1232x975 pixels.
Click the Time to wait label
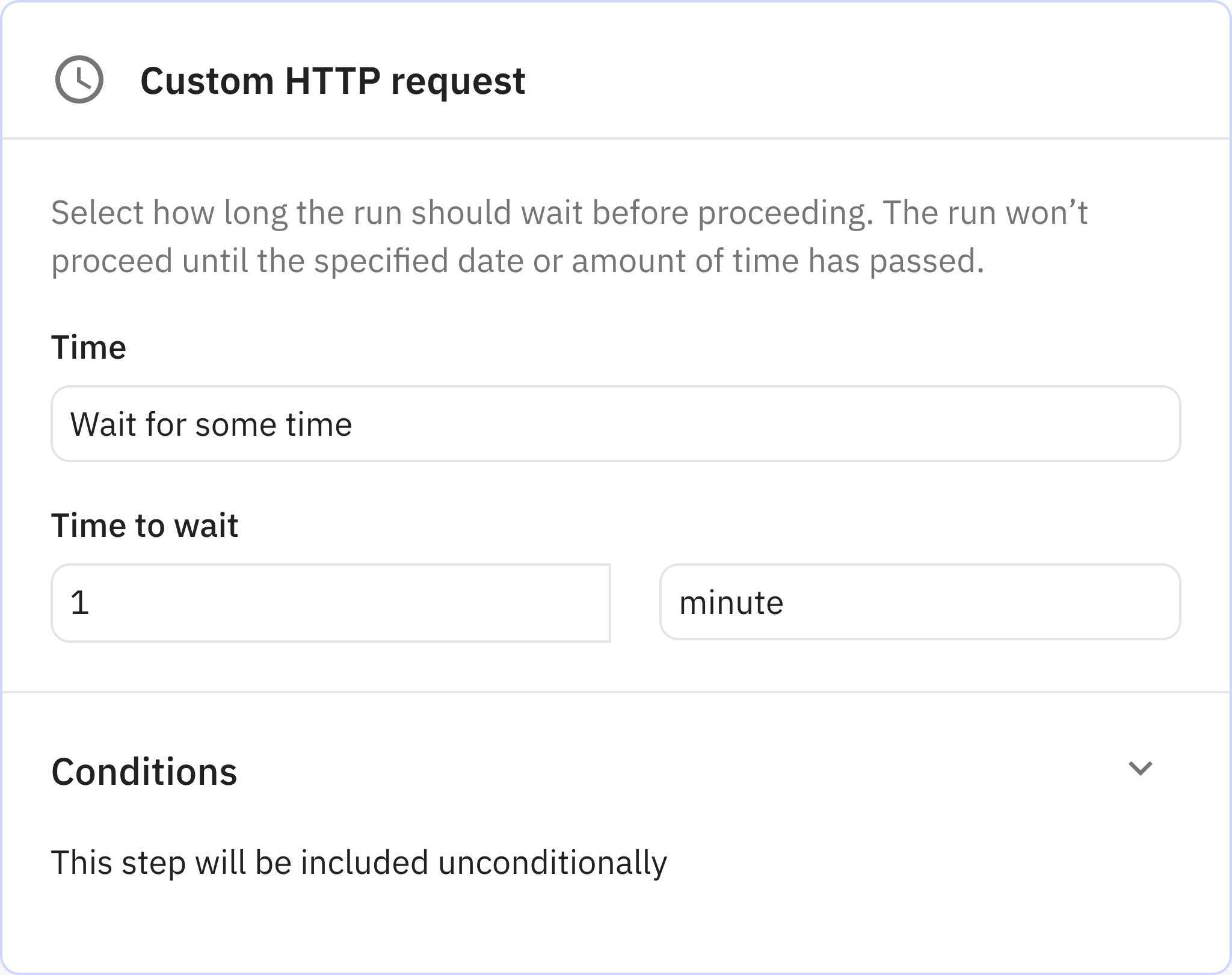tap(144, 525)
